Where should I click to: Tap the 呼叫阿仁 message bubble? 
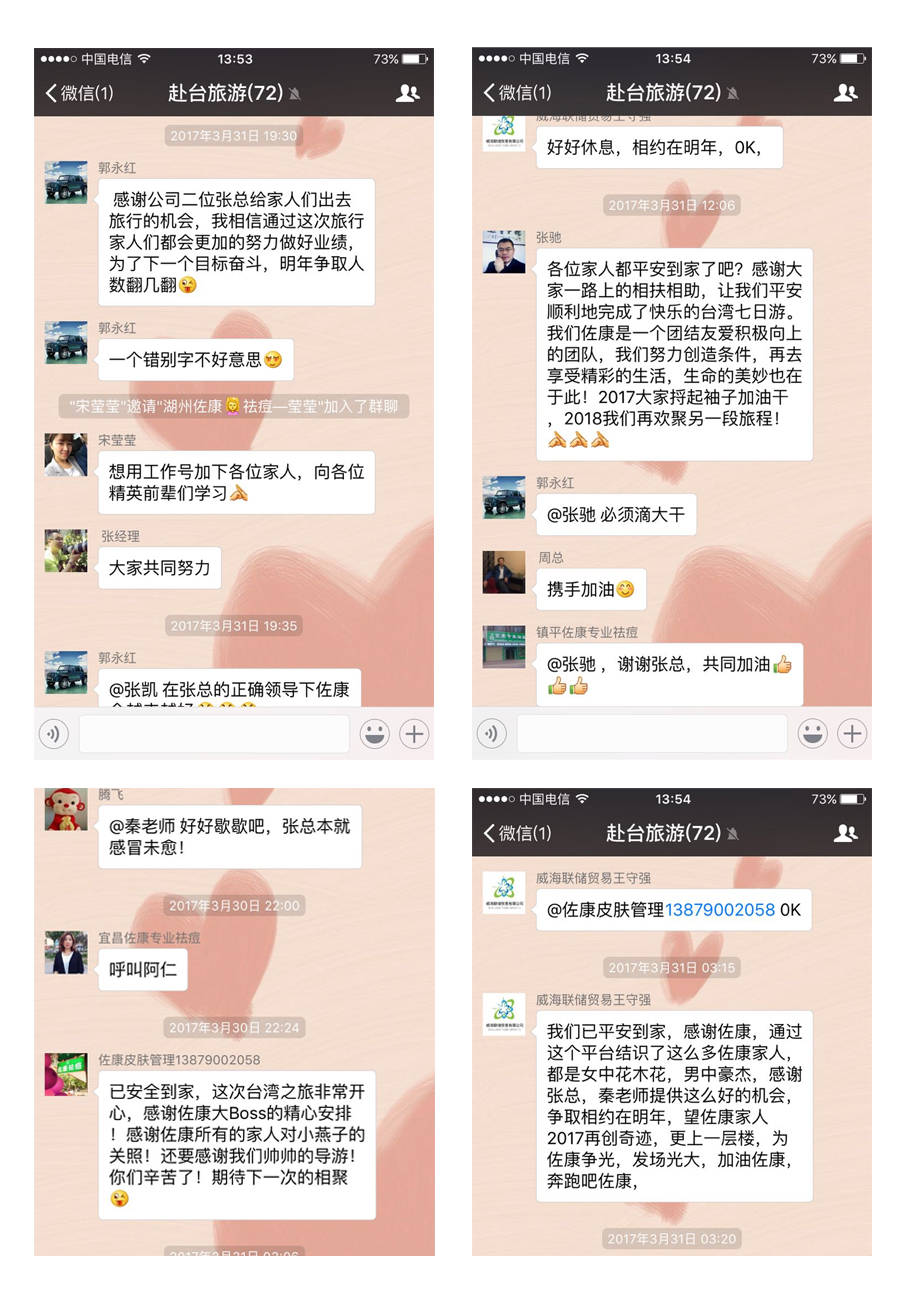point(142,970)
